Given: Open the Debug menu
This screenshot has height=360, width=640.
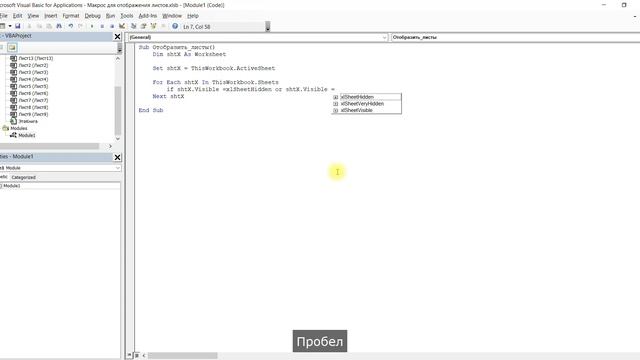Looking at the screenshot, I should point(92,16).
